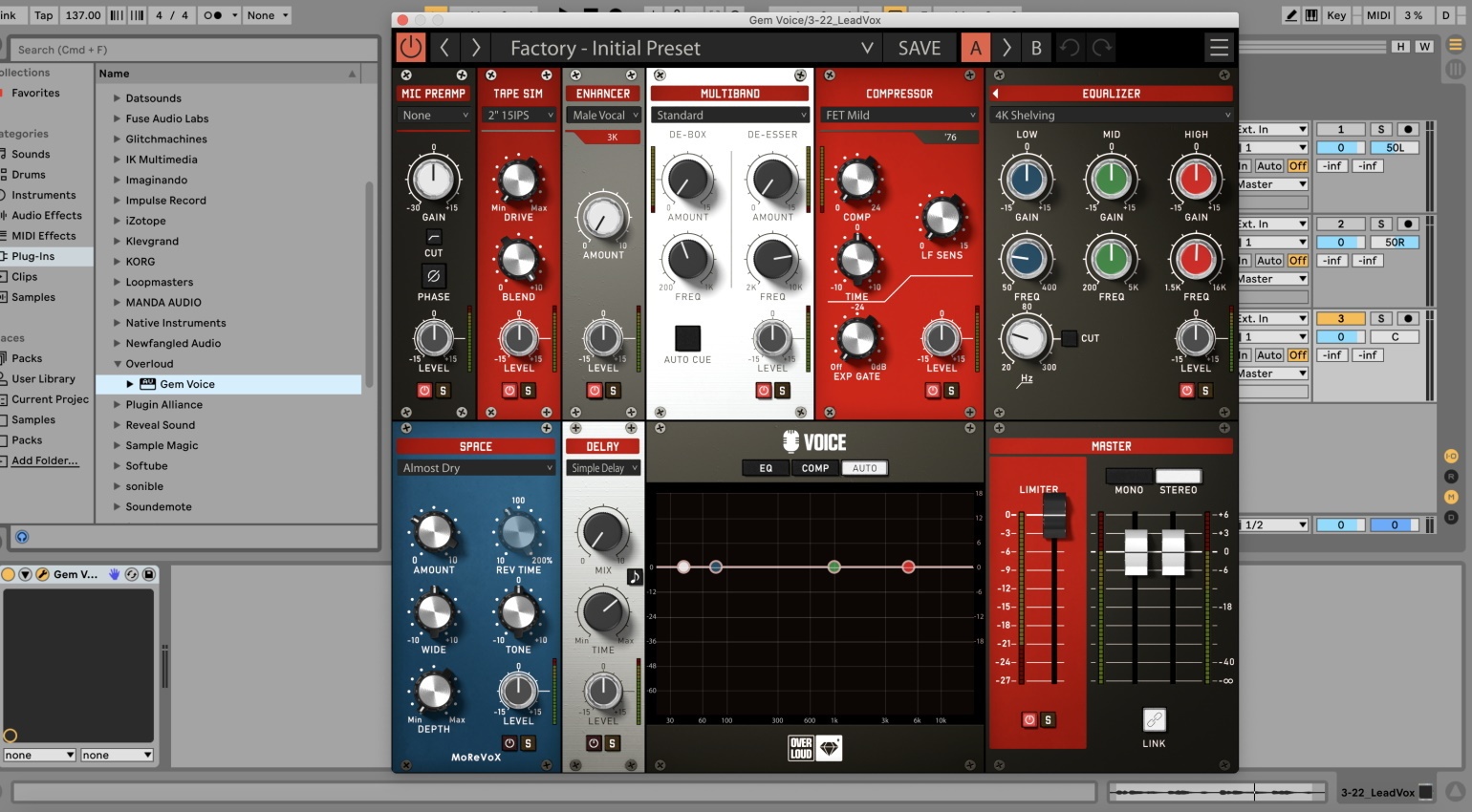
Task: Solo the Mic Preamp module
Action: (443, 391)
